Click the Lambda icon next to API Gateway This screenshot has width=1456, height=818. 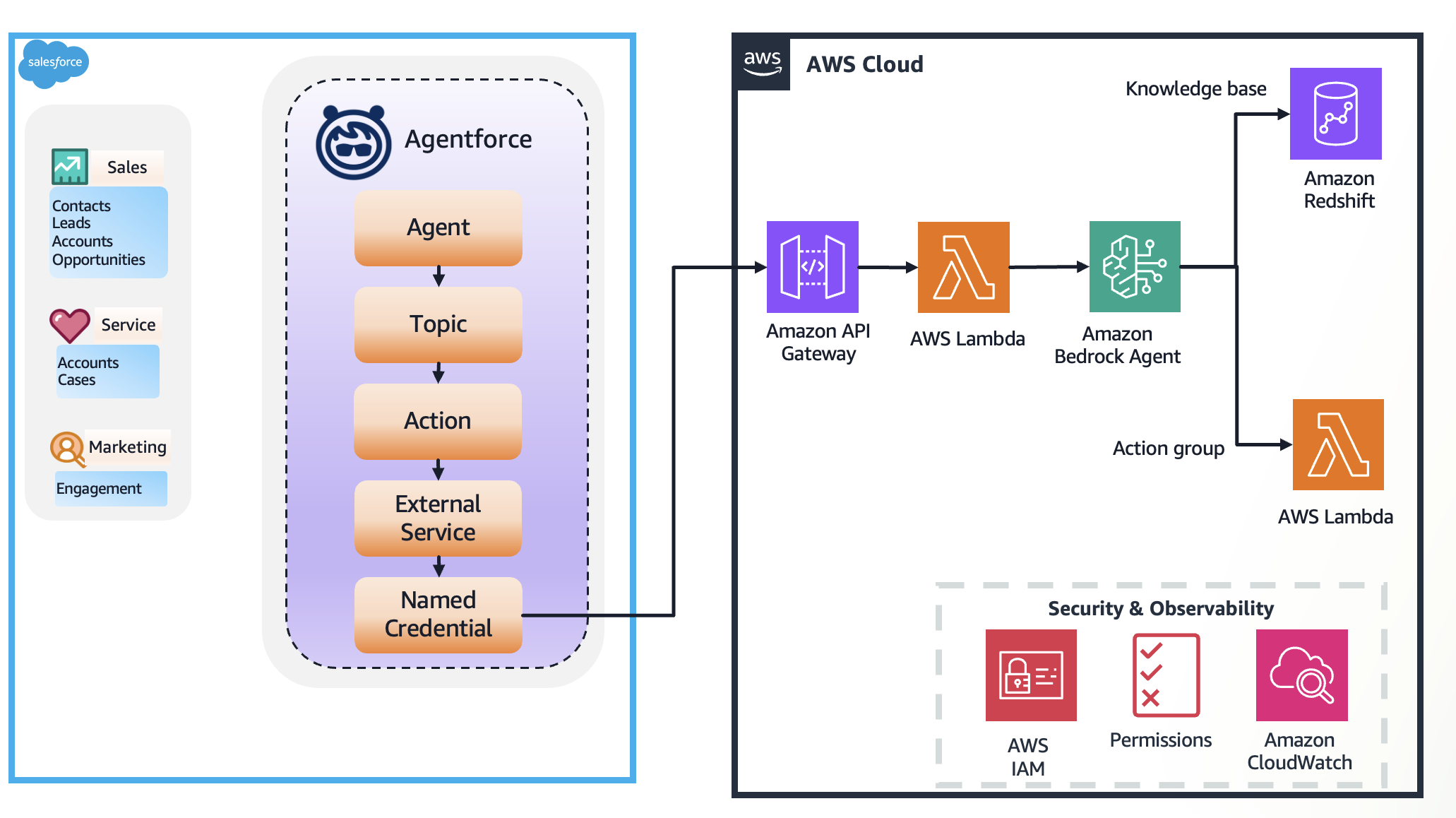pyautogui.click(x=963, y=267)
